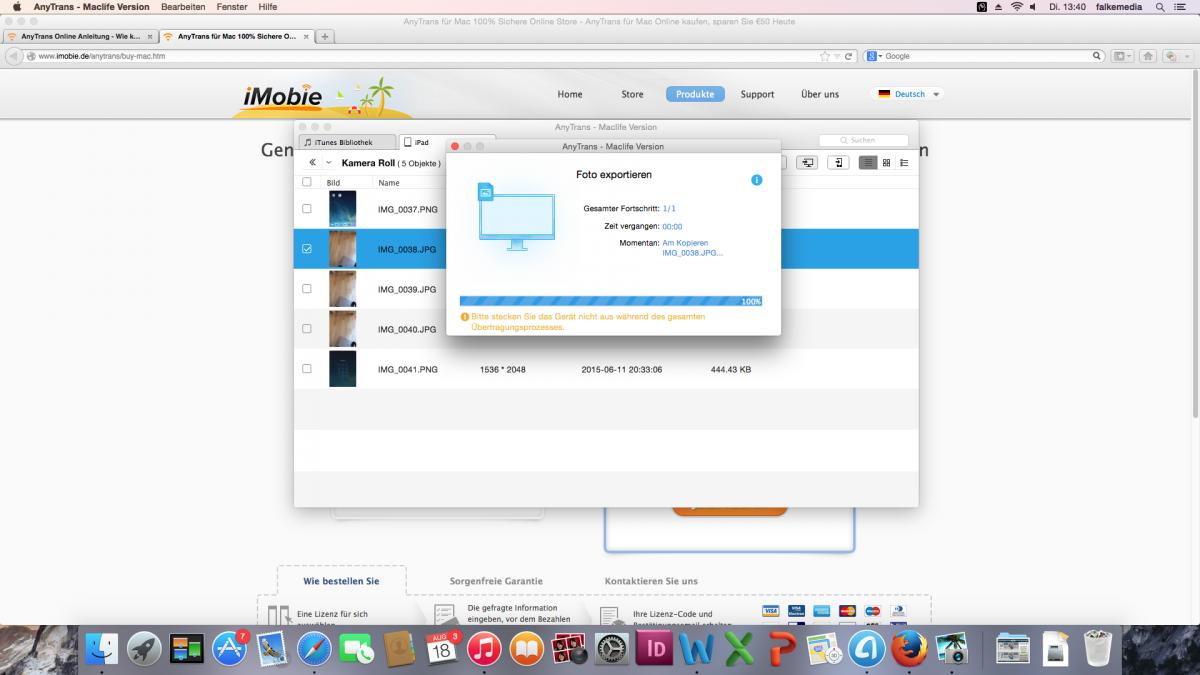Switch to list view in AnyTrans
This screenshot has width=1200, height=675.
coord(868,162)
